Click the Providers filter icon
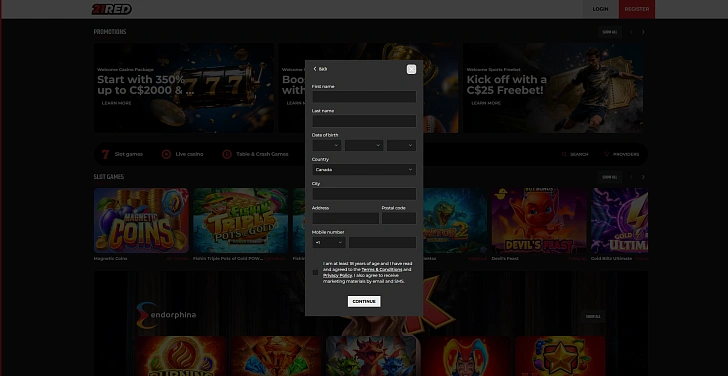Image resolution: width=728 pixels, height=376 pixels. coord(607,154)
